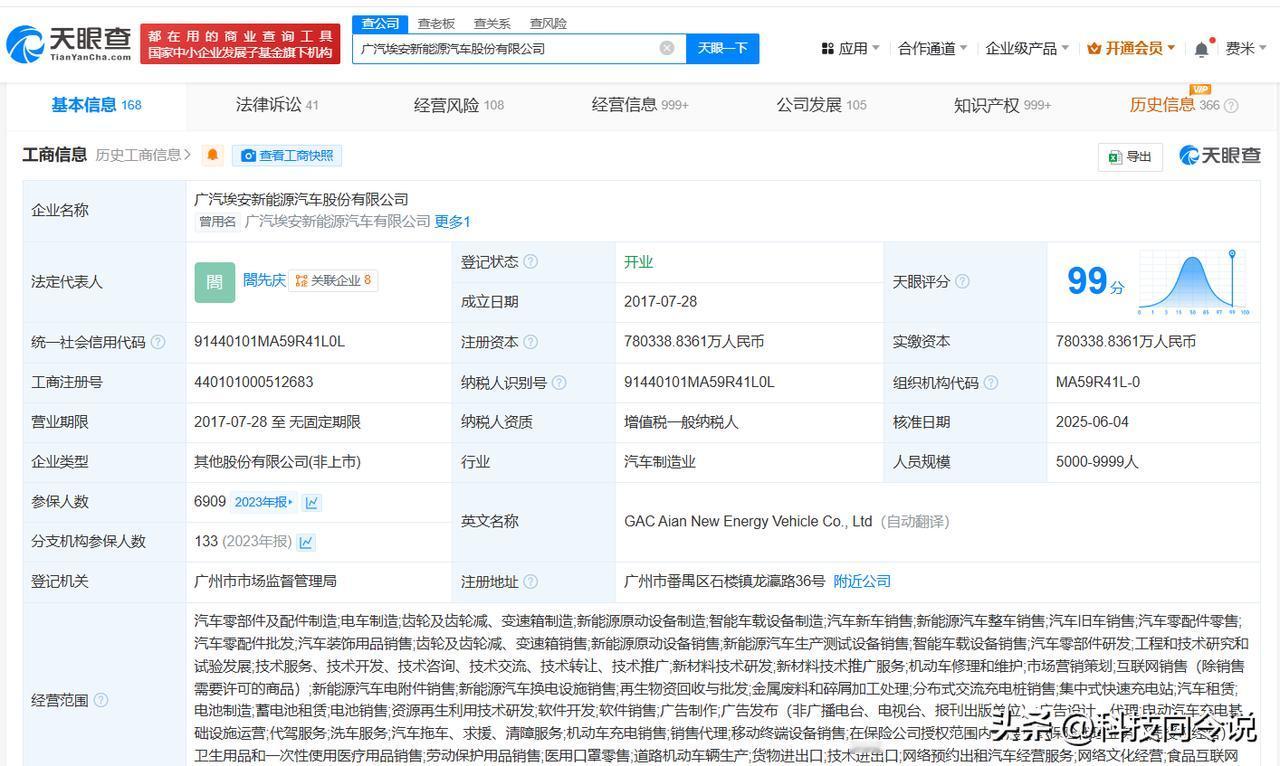Click the help icon beside 统一社会信用代码
Image resolution: width=1280 pixels, height=766 pixels.
[158, 342]
